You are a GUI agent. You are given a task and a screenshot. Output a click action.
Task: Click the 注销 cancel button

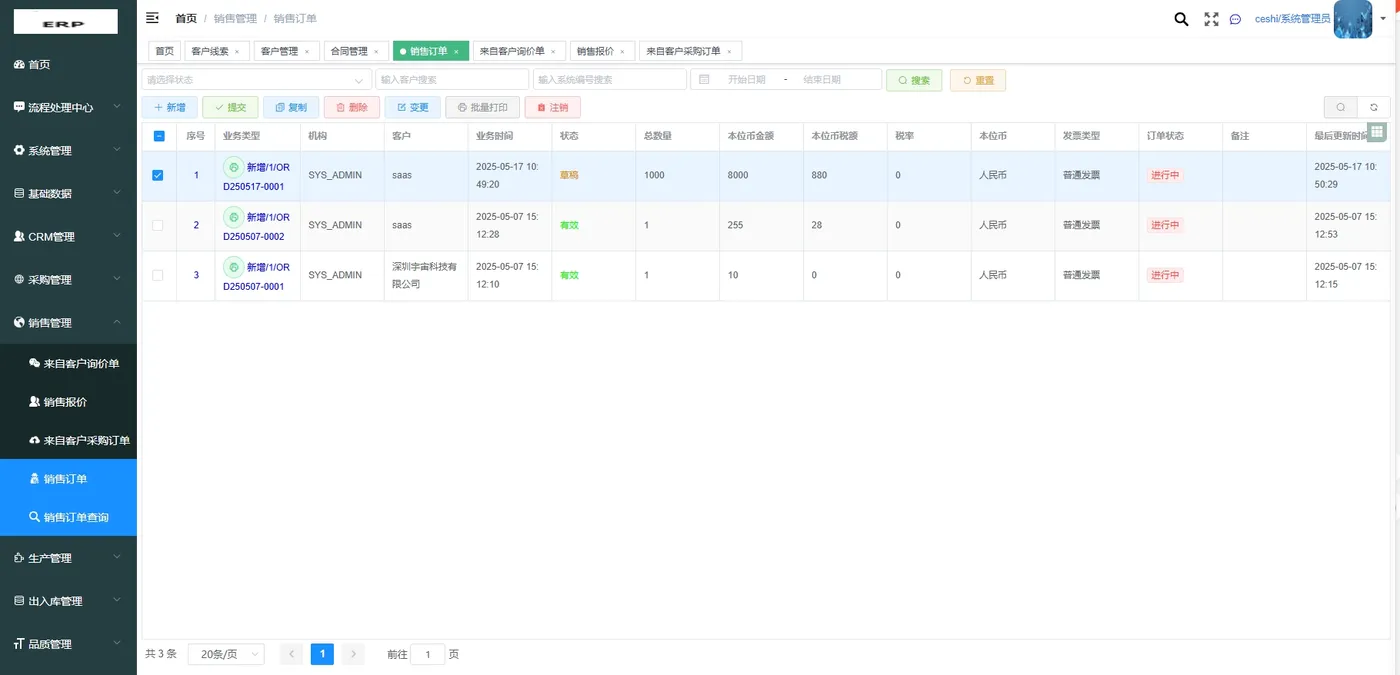click(x=553, y=107)
